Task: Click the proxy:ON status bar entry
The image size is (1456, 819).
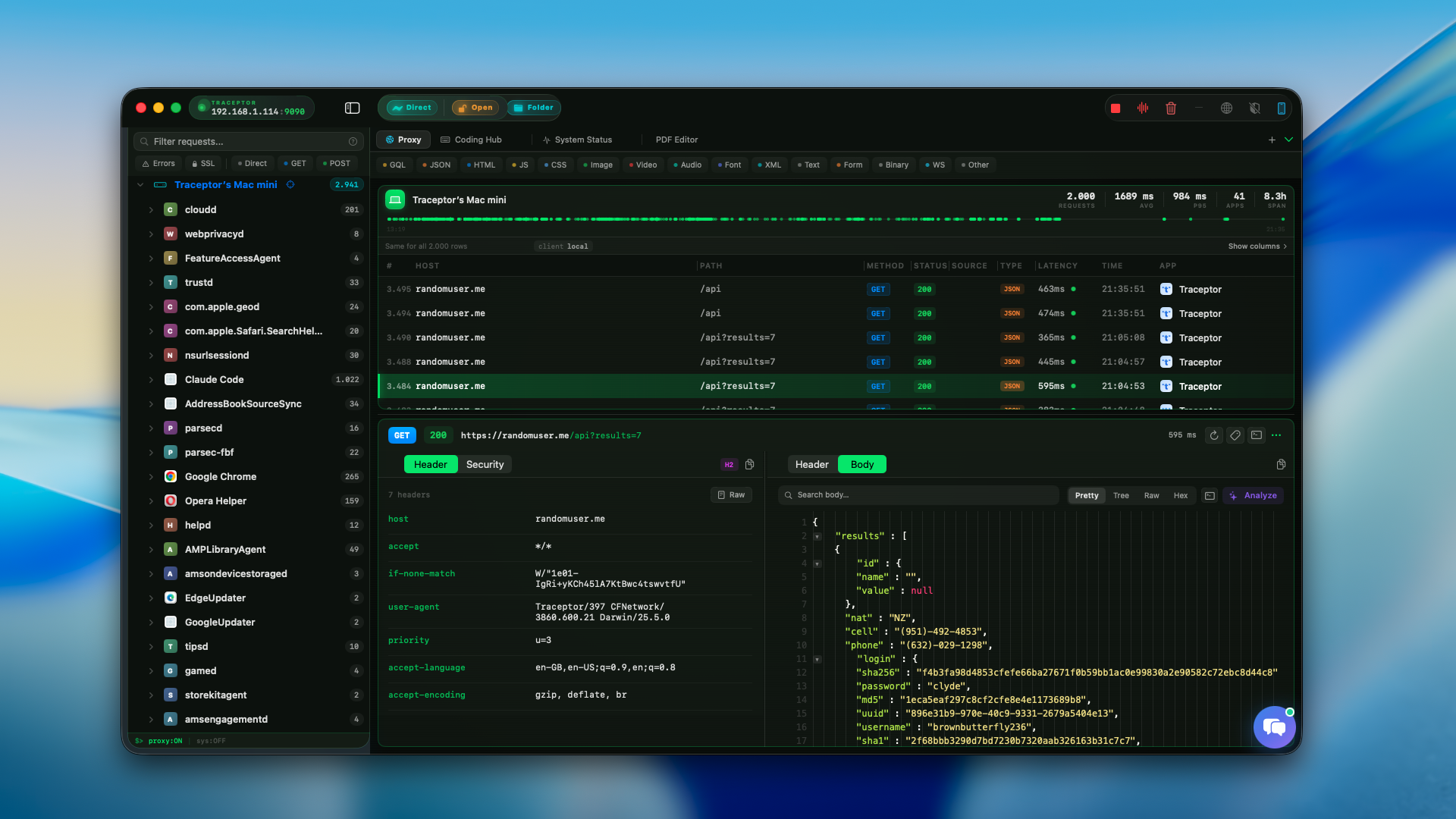Action: (x=165, y=742)
